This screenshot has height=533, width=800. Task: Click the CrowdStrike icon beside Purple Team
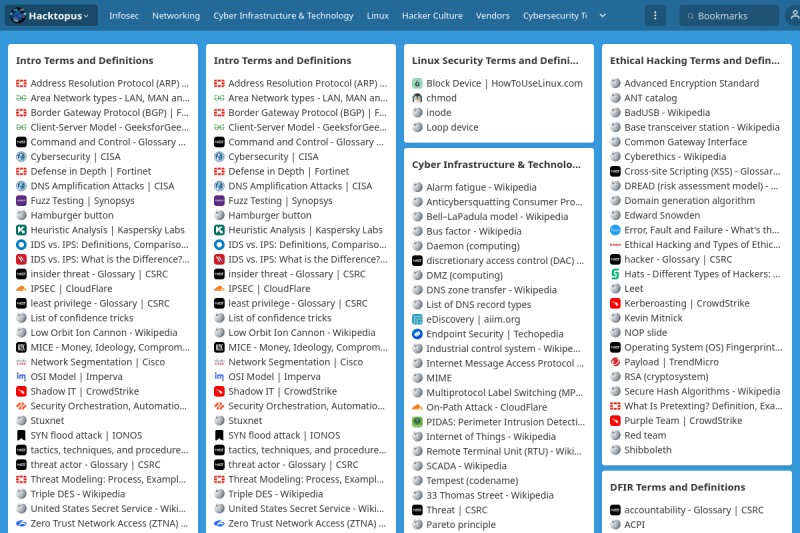pos(615,421)
